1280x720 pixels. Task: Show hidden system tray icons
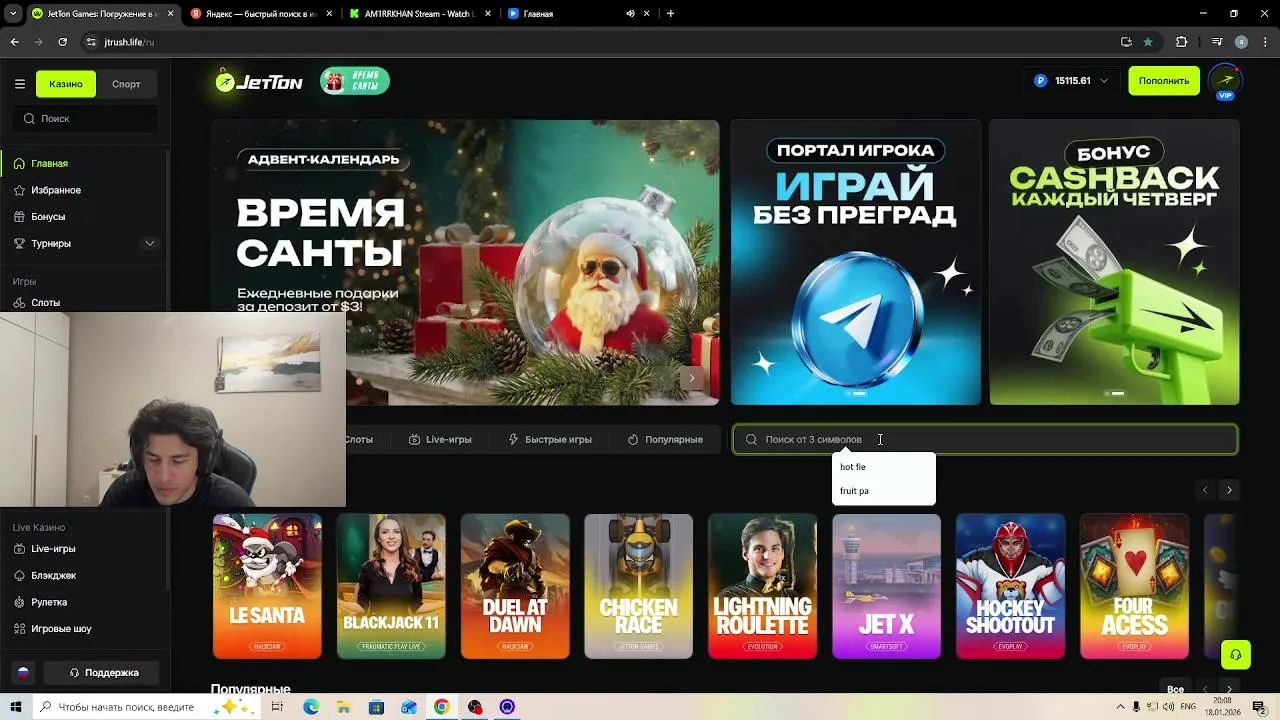1119,707
